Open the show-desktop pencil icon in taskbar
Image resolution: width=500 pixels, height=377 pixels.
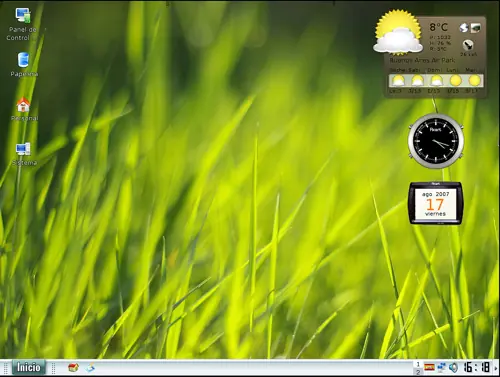pyautogui.click(x=90, y=368)
